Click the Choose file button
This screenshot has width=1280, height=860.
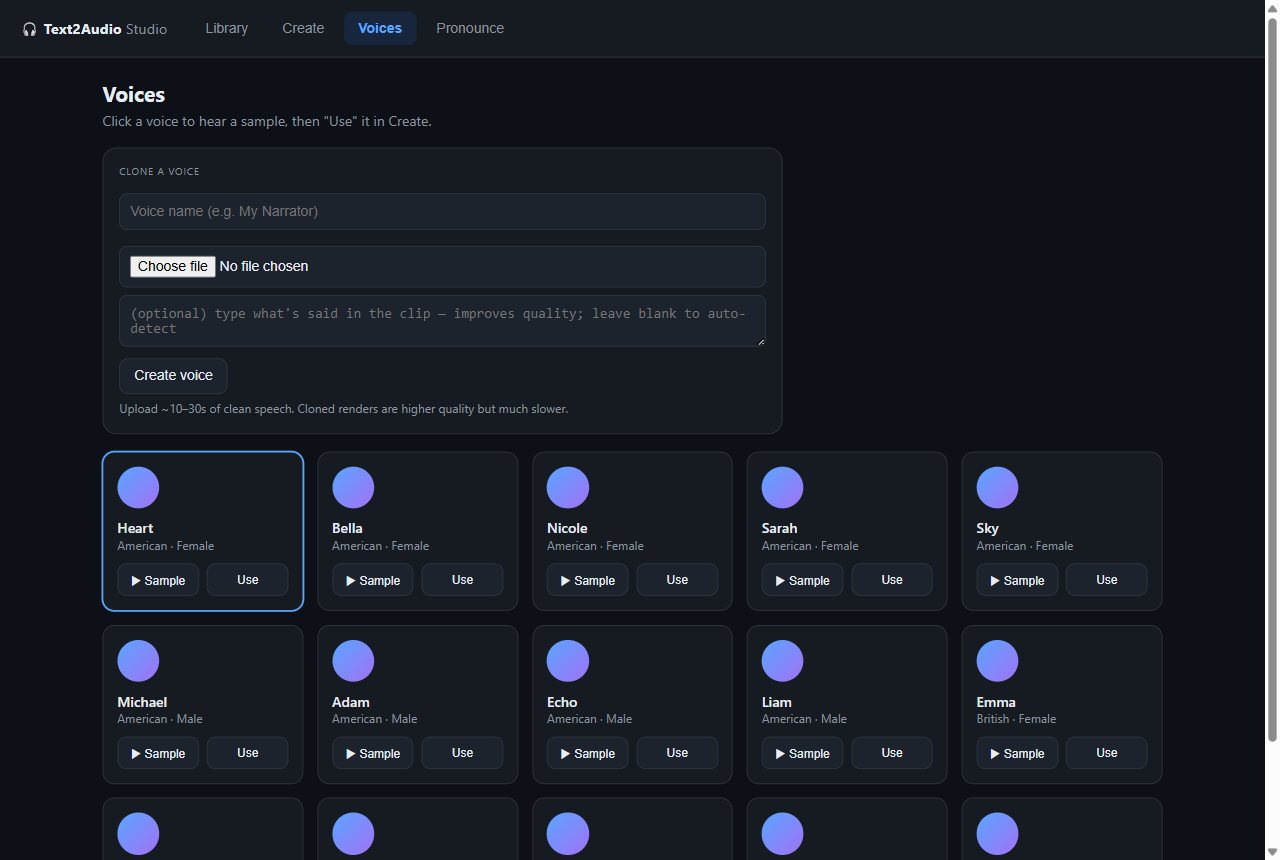click(172, 266)
